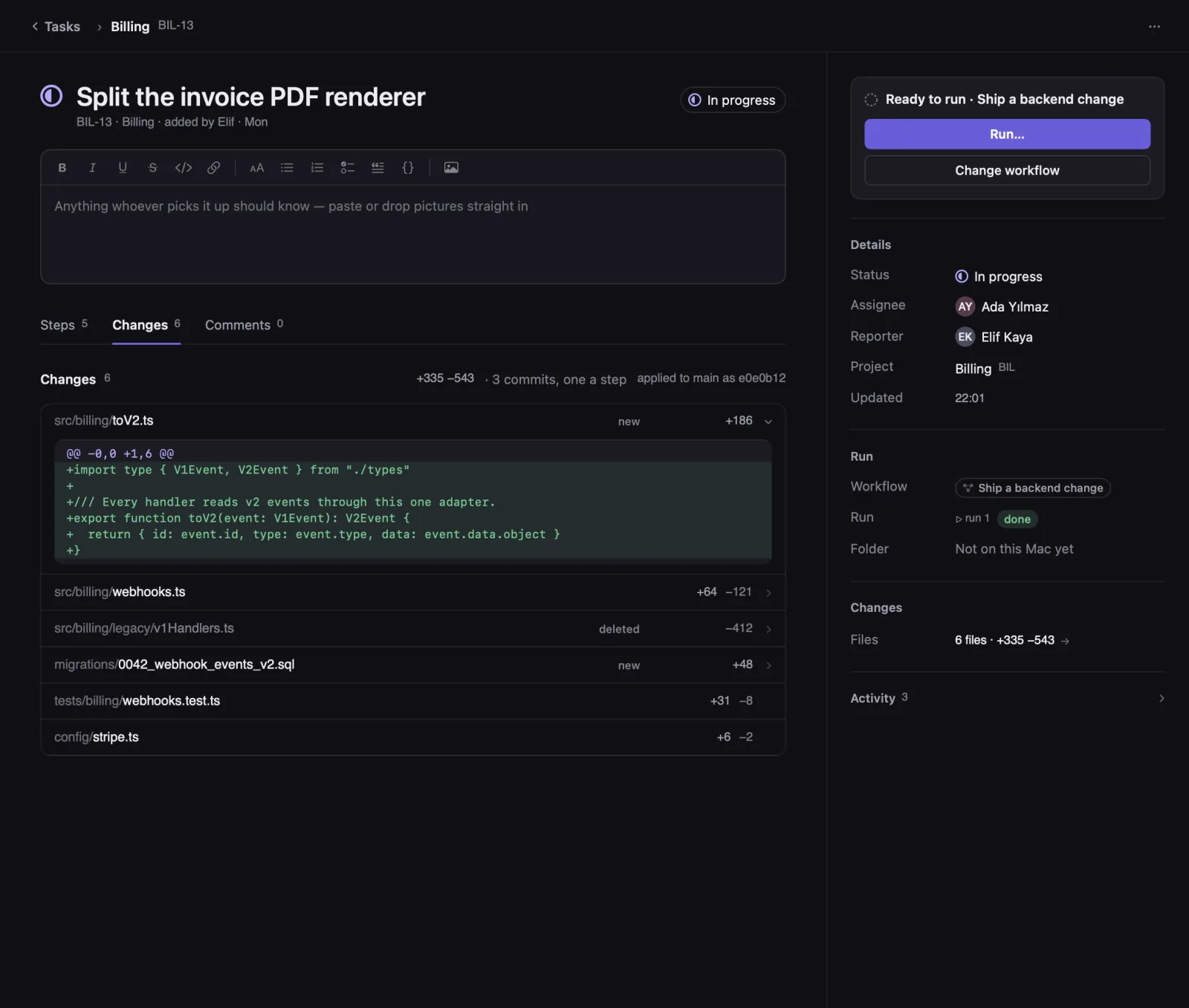Change Status in the Details panel
The width and height of the screenshot is (1189, 1008).
(999, 277)
